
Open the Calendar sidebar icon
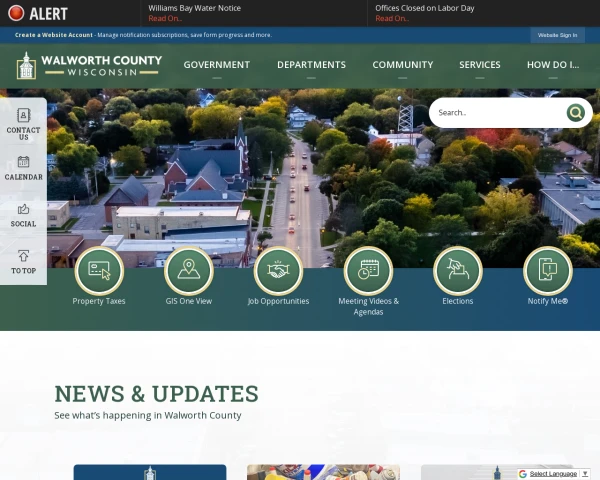click(x=24, y=168)
